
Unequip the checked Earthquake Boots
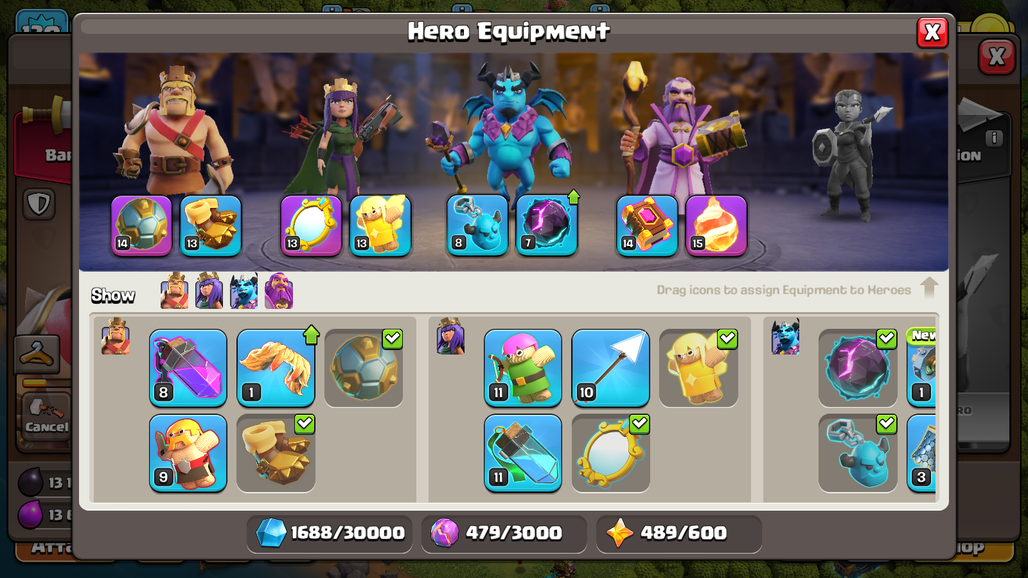[276, 453]
